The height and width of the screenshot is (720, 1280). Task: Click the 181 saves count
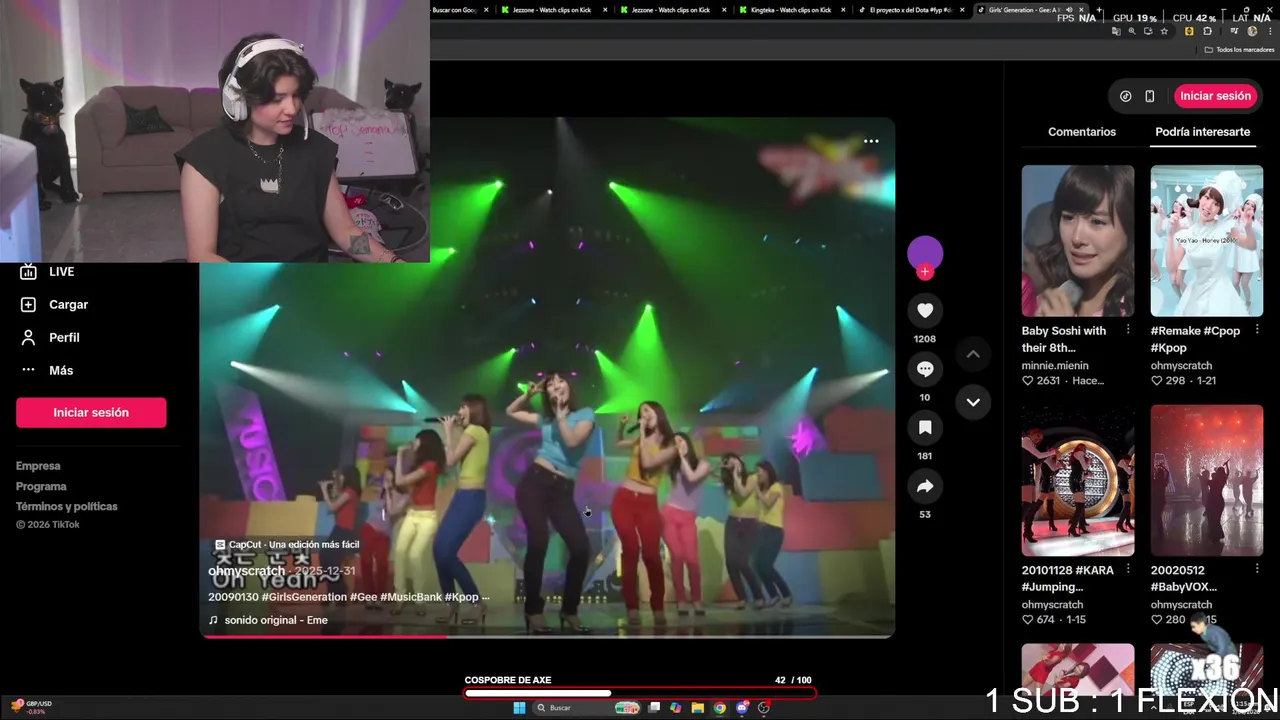[x=925, y=456]
